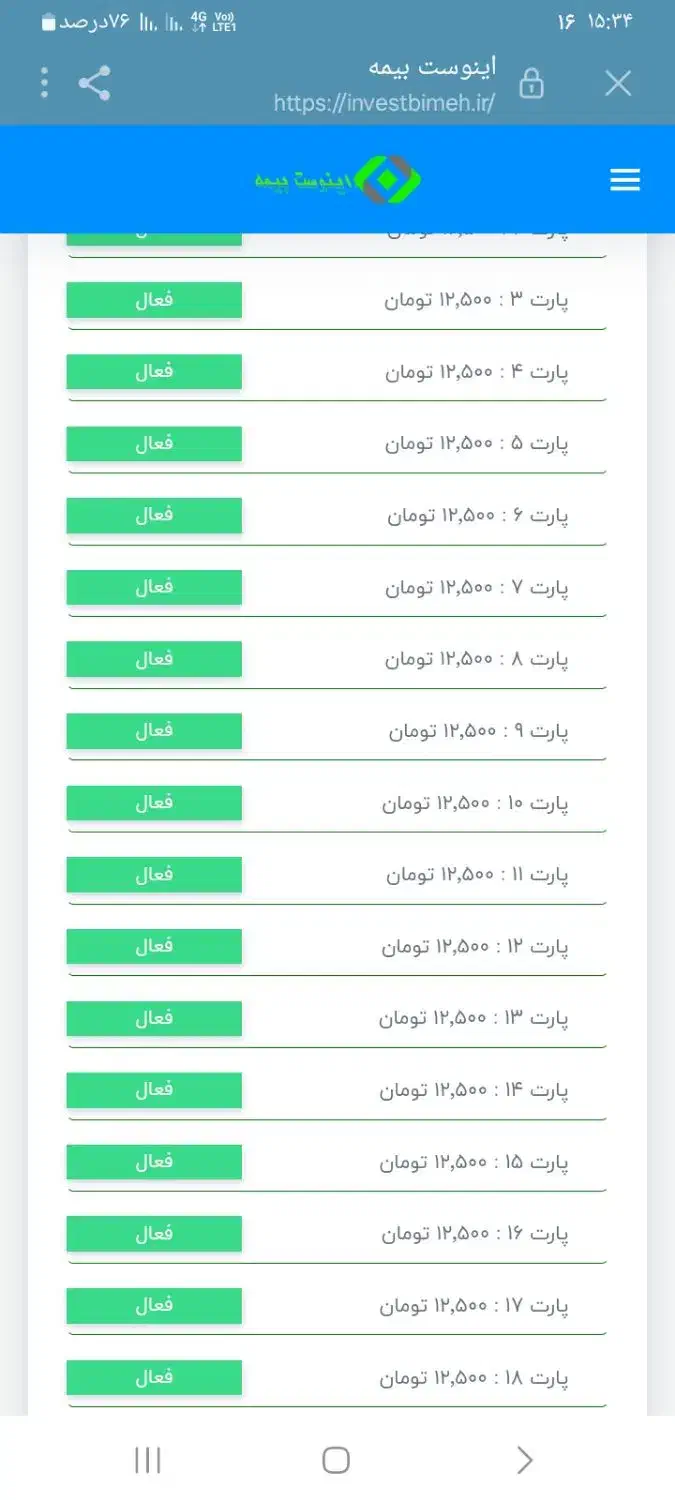Close the in-app browser tab
The image size is (675, 1500).
pyautogui.click(x=618, y=84)
